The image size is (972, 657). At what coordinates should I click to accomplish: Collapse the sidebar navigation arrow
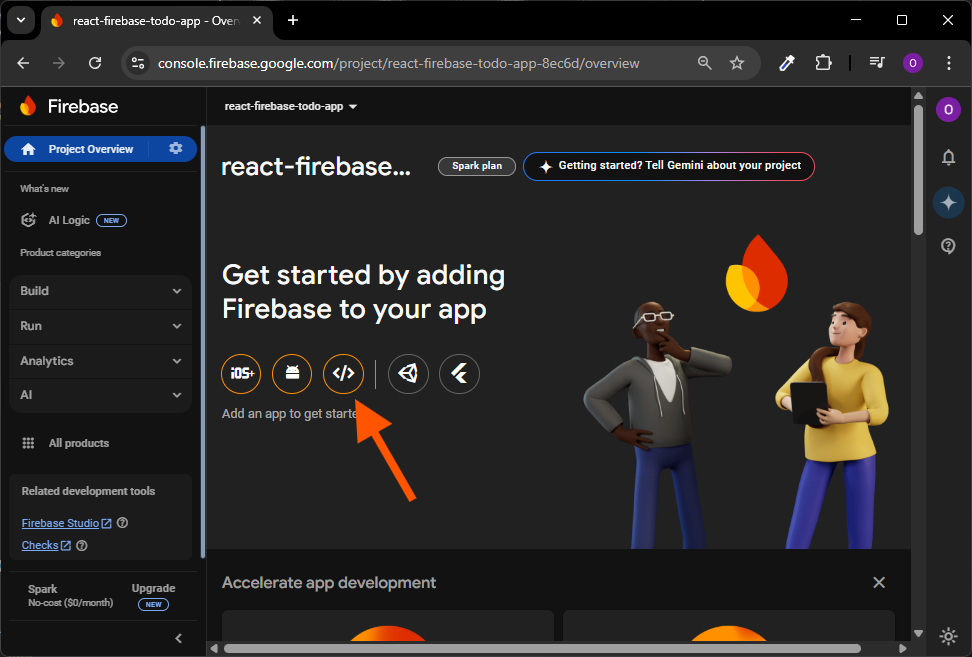[x=179, y=638]
